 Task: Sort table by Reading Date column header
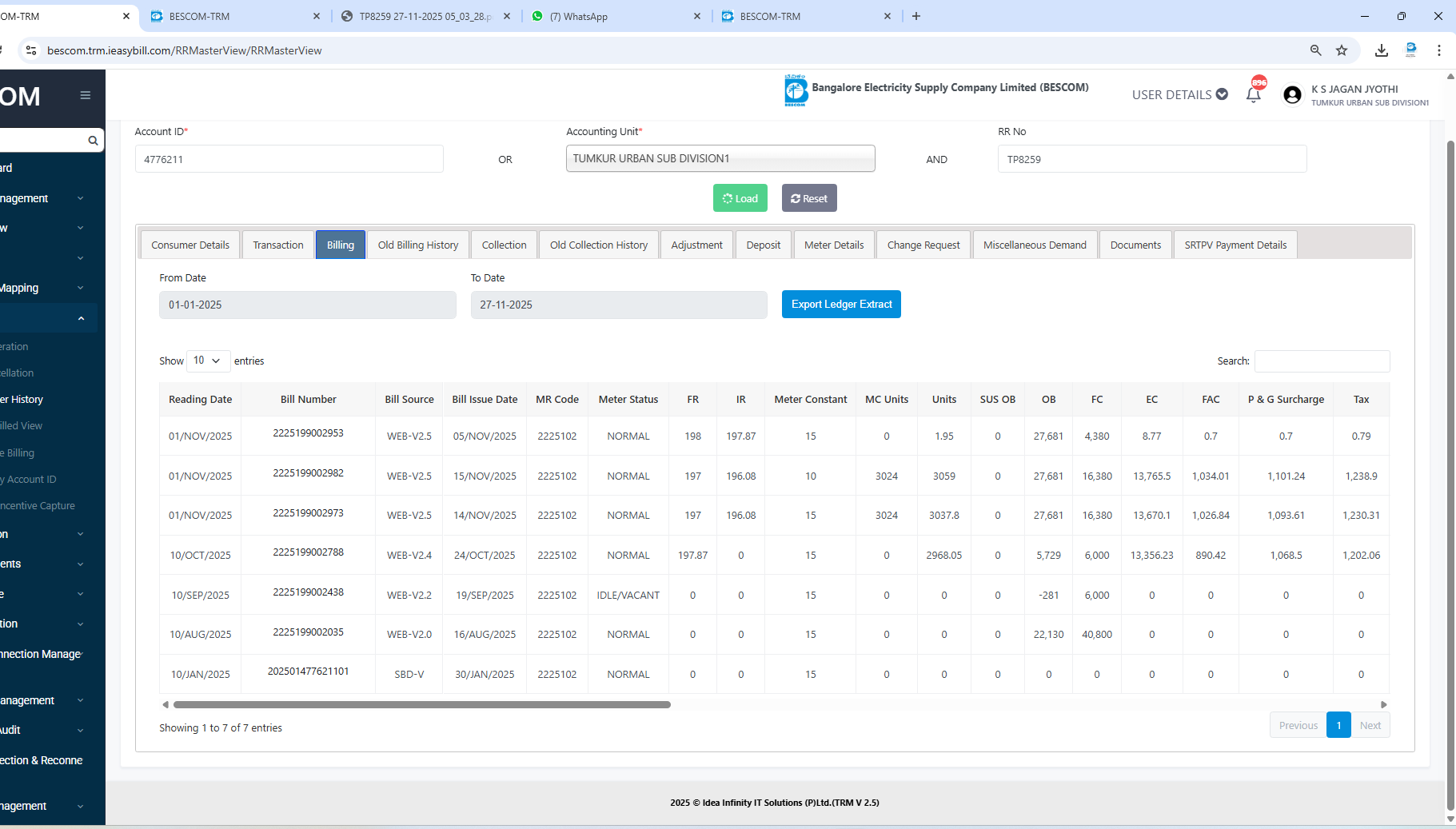[200, 399]
